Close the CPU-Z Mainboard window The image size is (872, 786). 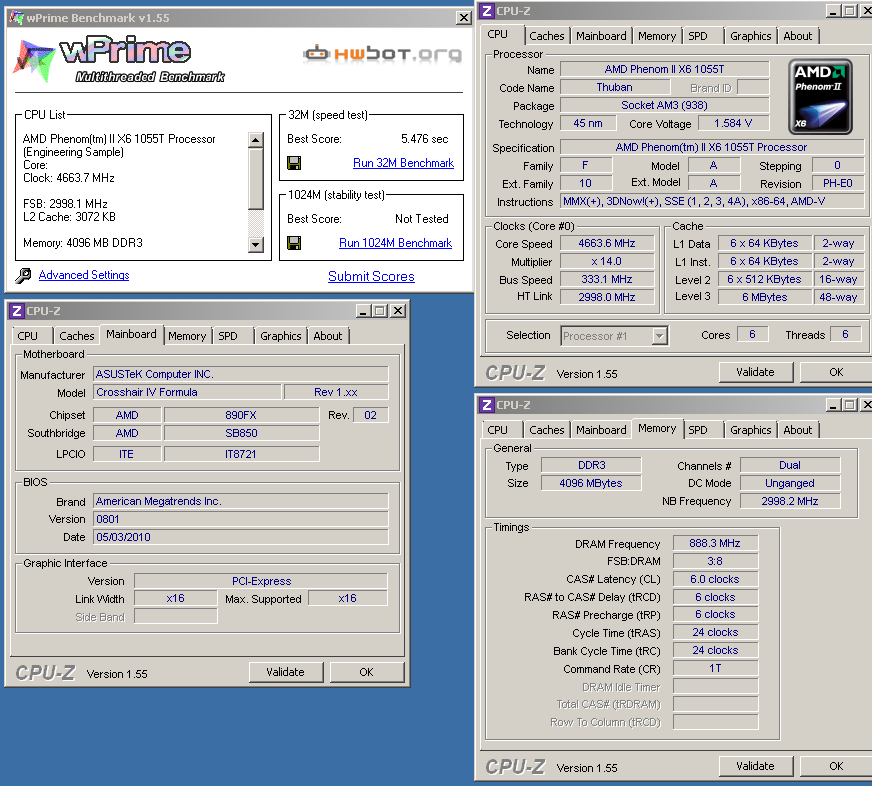coord(398,311)
